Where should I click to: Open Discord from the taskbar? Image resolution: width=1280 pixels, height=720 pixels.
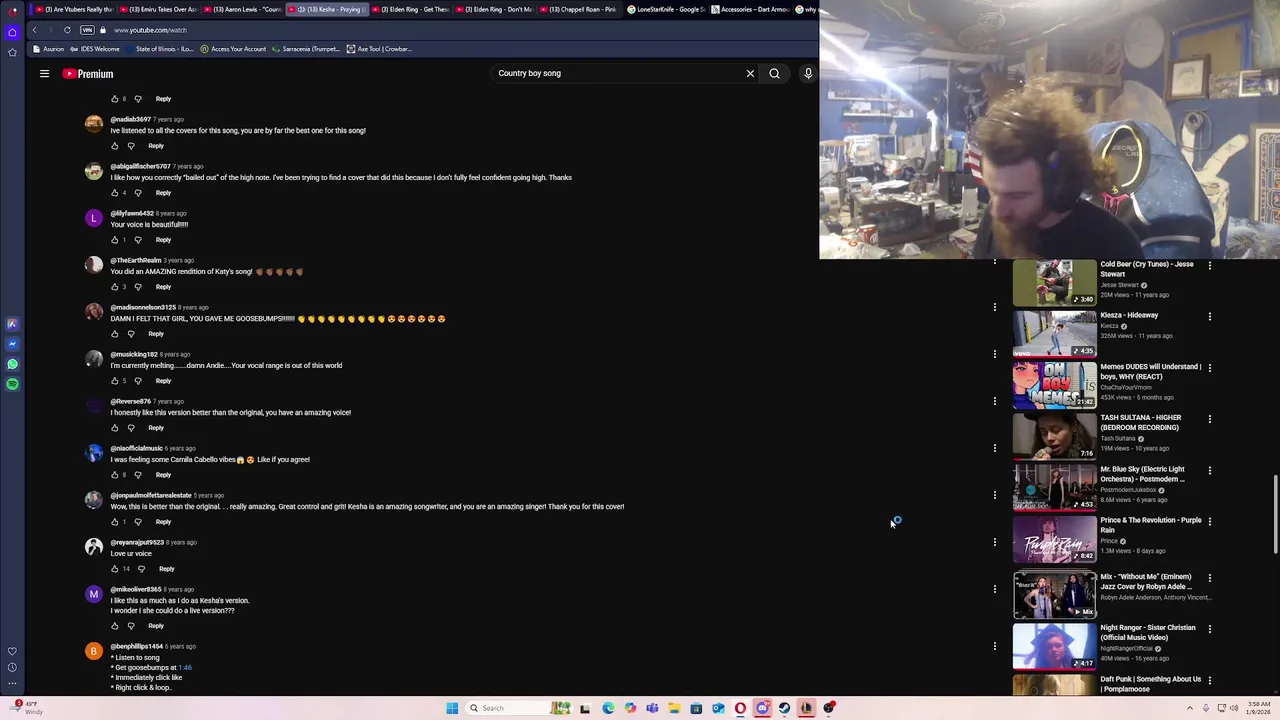coord(762,708)
